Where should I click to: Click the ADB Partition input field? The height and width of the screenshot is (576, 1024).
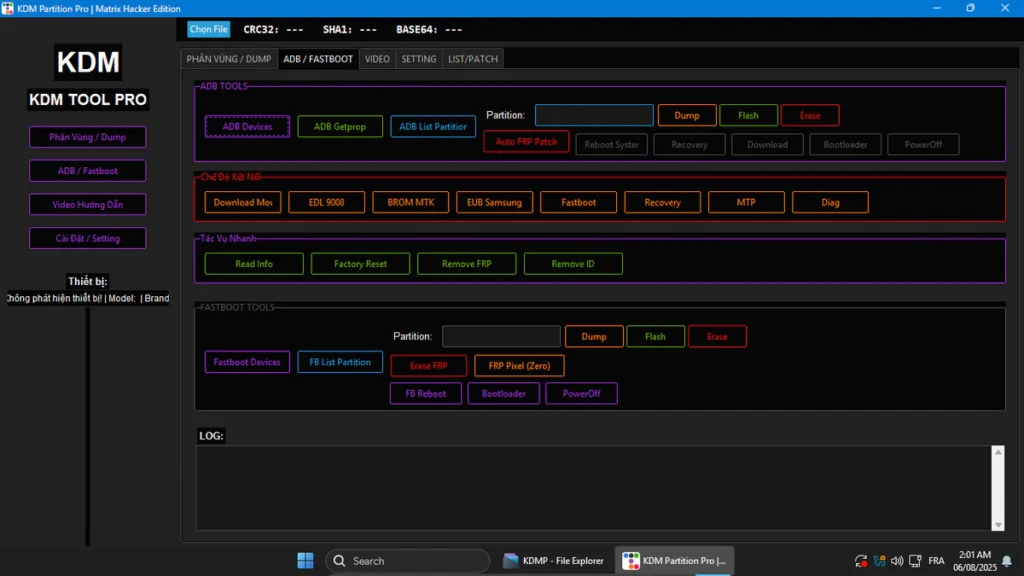(x=594, y=115)
